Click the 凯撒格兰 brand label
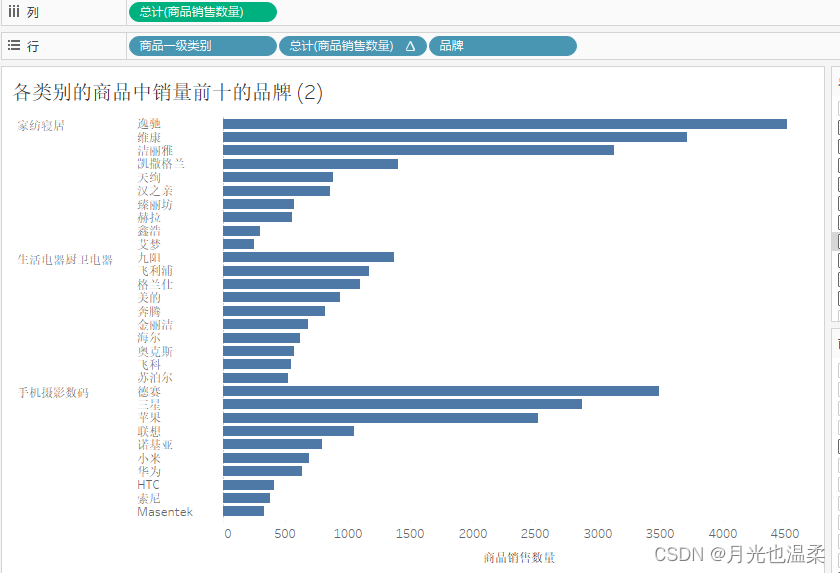The width and height of the screenshot is (840, 573). point(161,164)
